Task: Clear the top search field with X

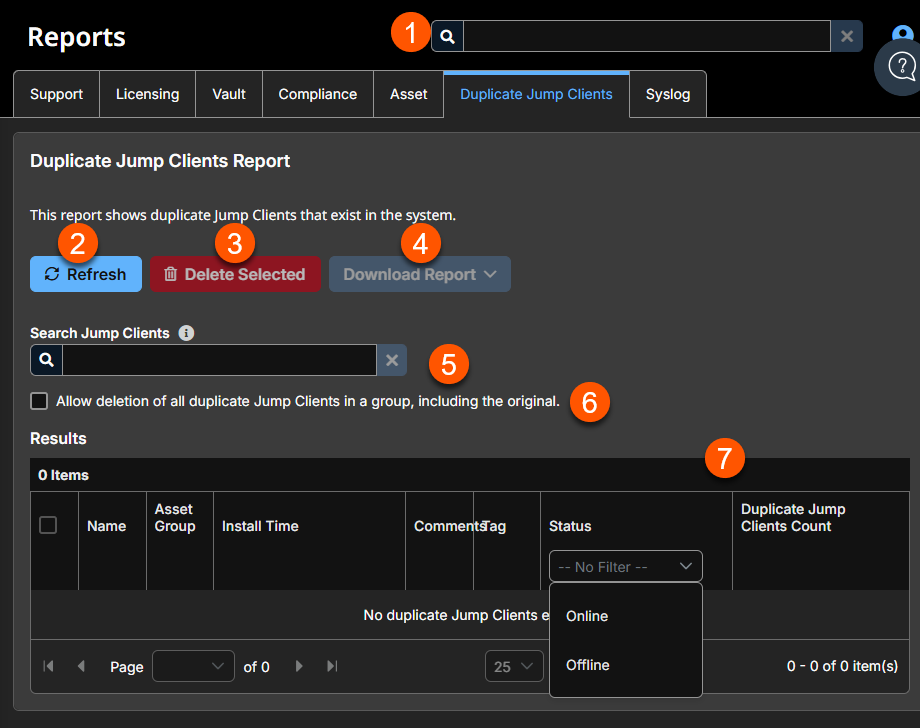Action: (847, 36)
